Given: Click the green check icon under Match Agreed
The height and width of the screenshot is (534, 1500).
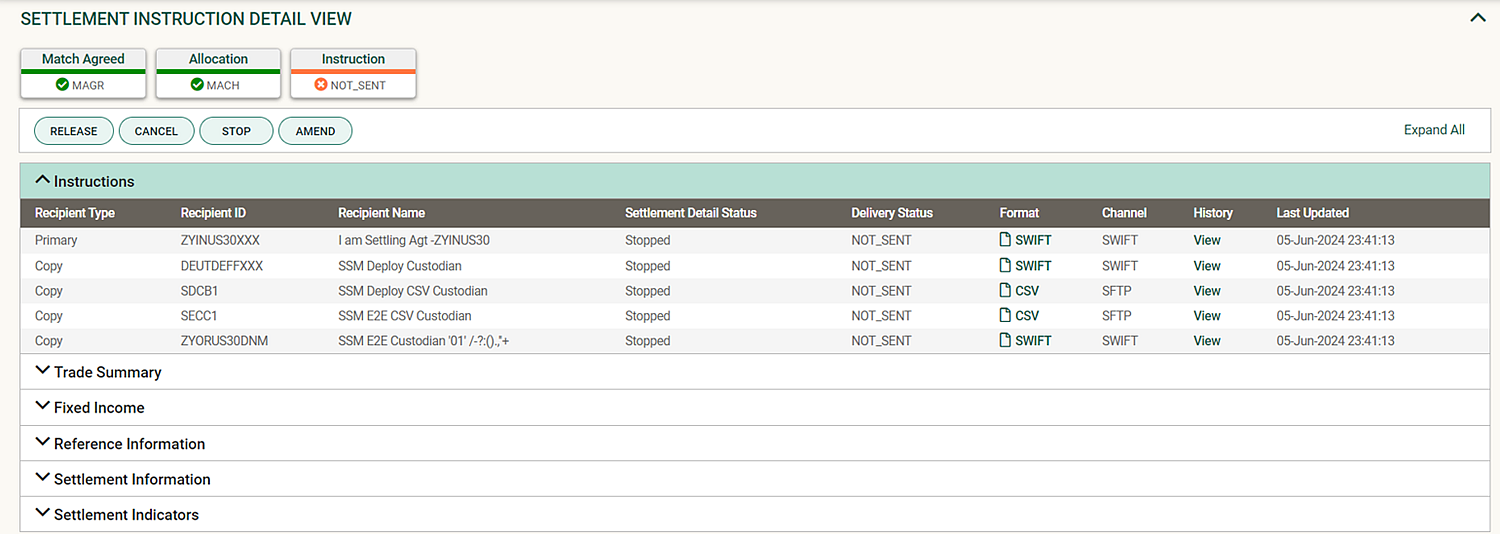Looking at the screenshot, I should (x=62, y=86).
